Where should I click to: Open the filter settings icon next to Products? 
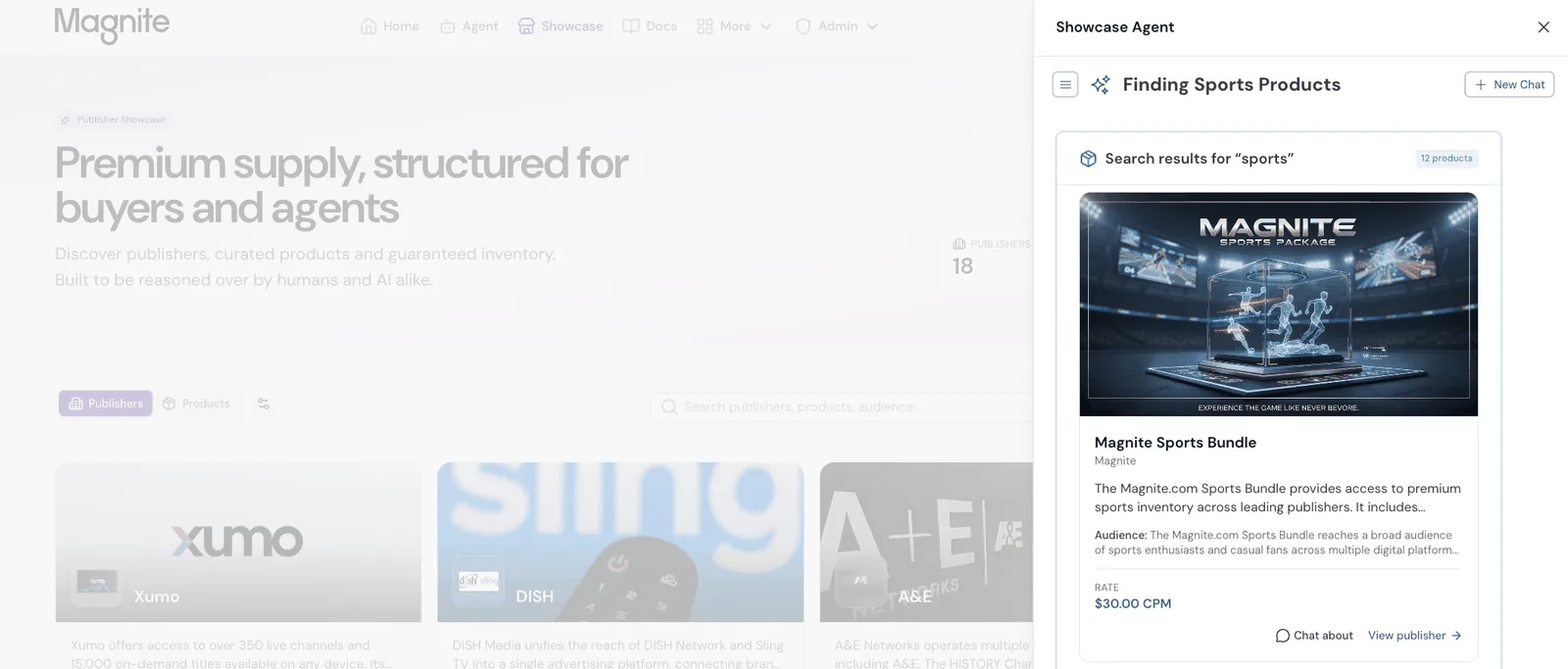(264, 404)
